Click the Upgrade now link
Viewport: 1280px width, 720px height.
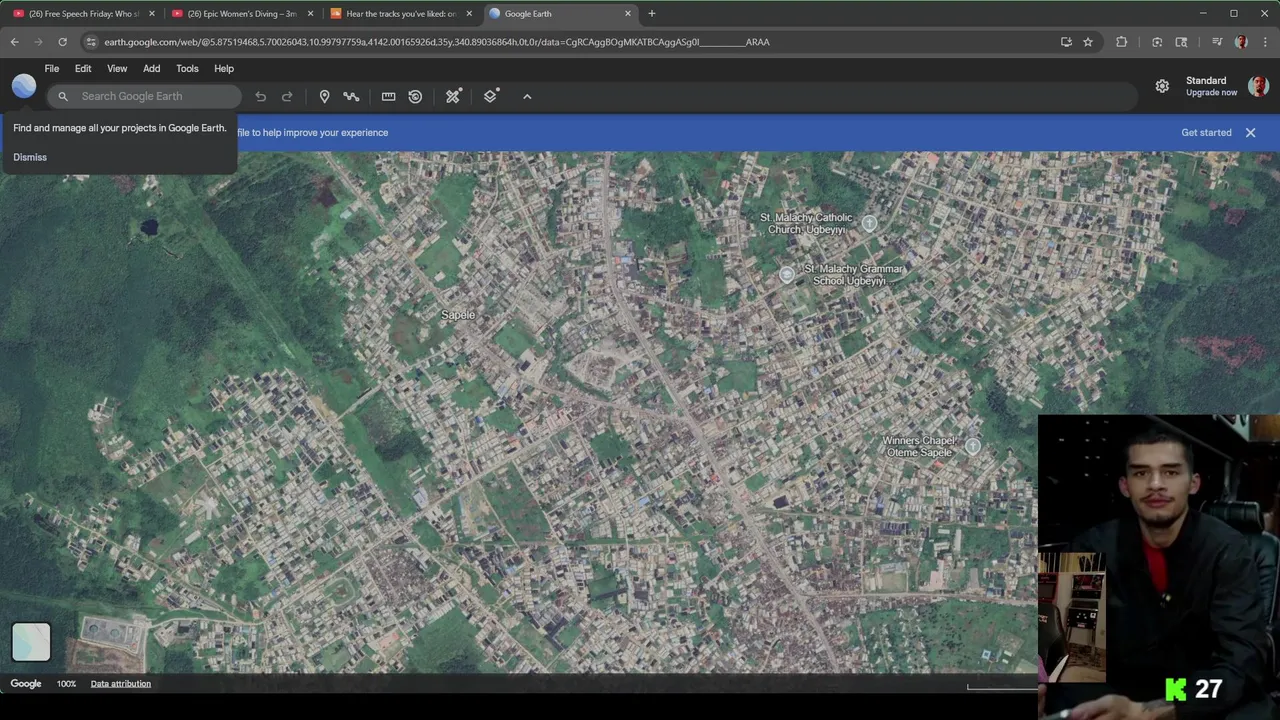coord(1211,93)
